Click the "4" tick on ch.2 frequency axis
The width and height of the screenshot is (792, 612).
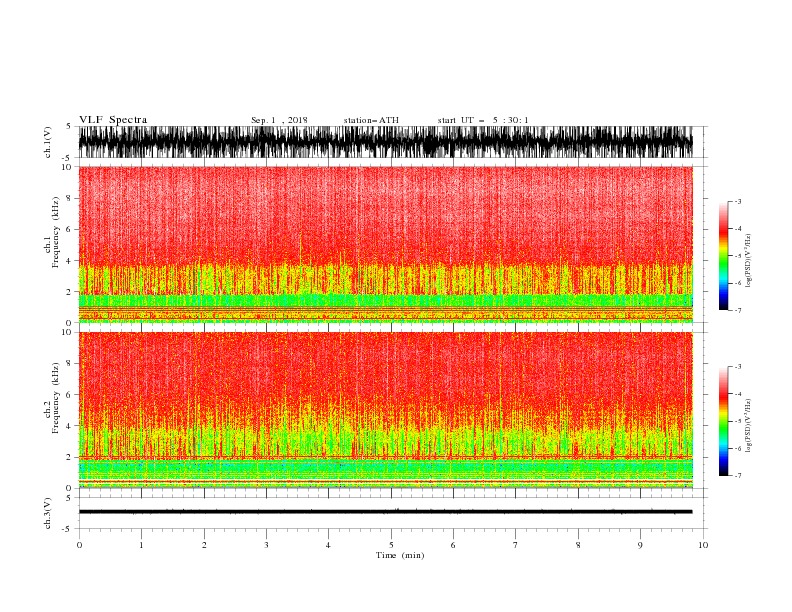click(x=69, y=426)
